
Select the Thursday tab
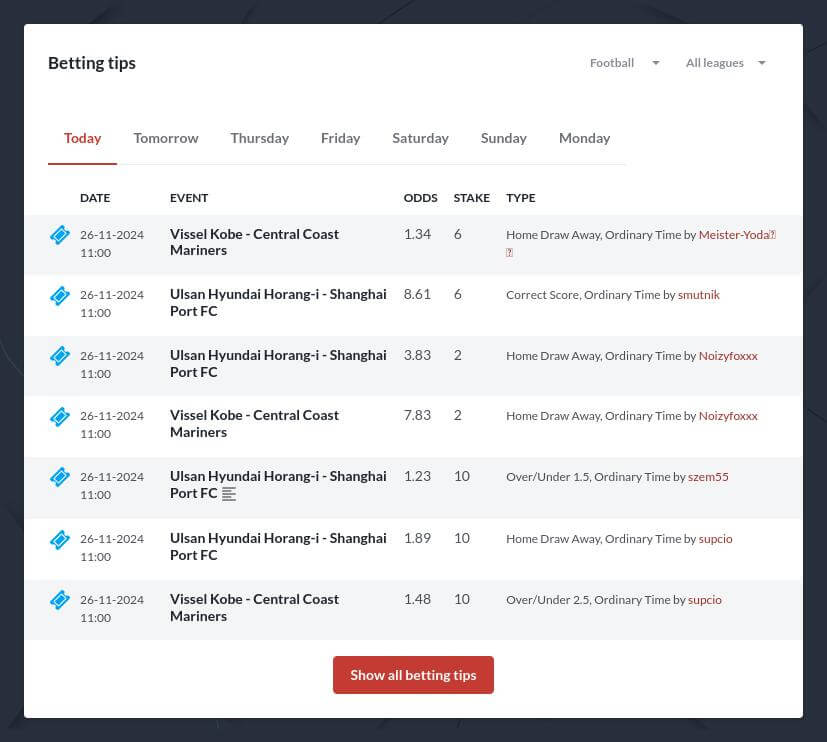tap(259, 137)
